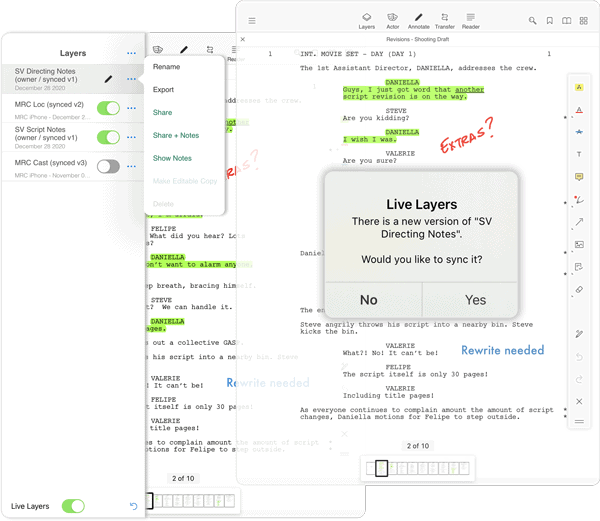Viewport: 600px width, 521px height.
Task: Toggle the SV Script Notes layer switch
Action: [x=108, y=137]
